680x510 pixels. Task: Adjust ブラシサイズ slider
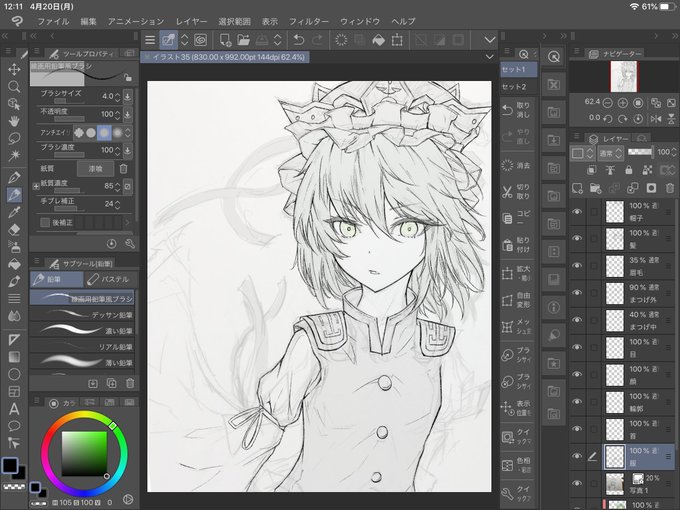(69, 101)
